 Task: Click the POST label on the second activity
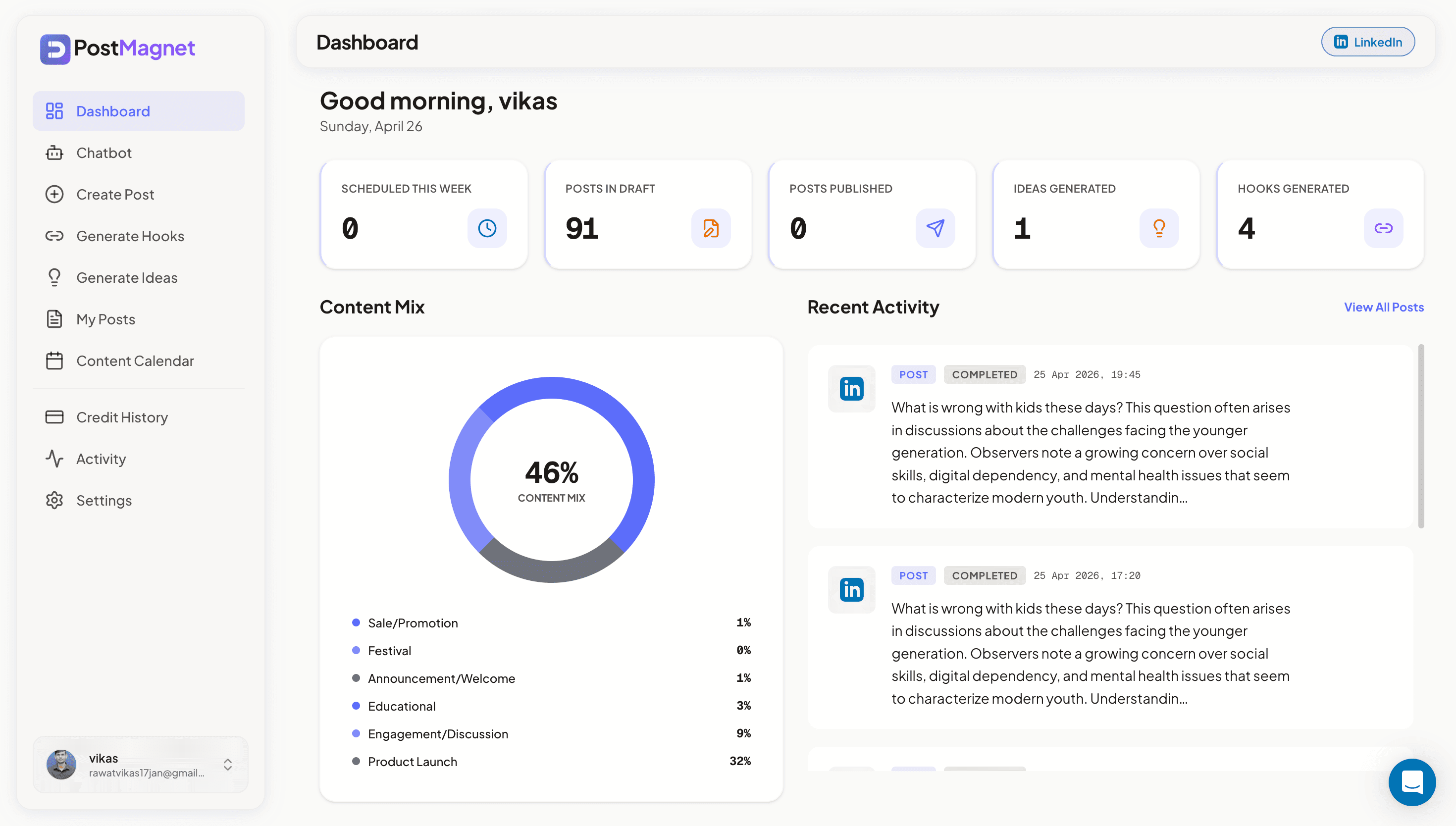tap(913, 575)
